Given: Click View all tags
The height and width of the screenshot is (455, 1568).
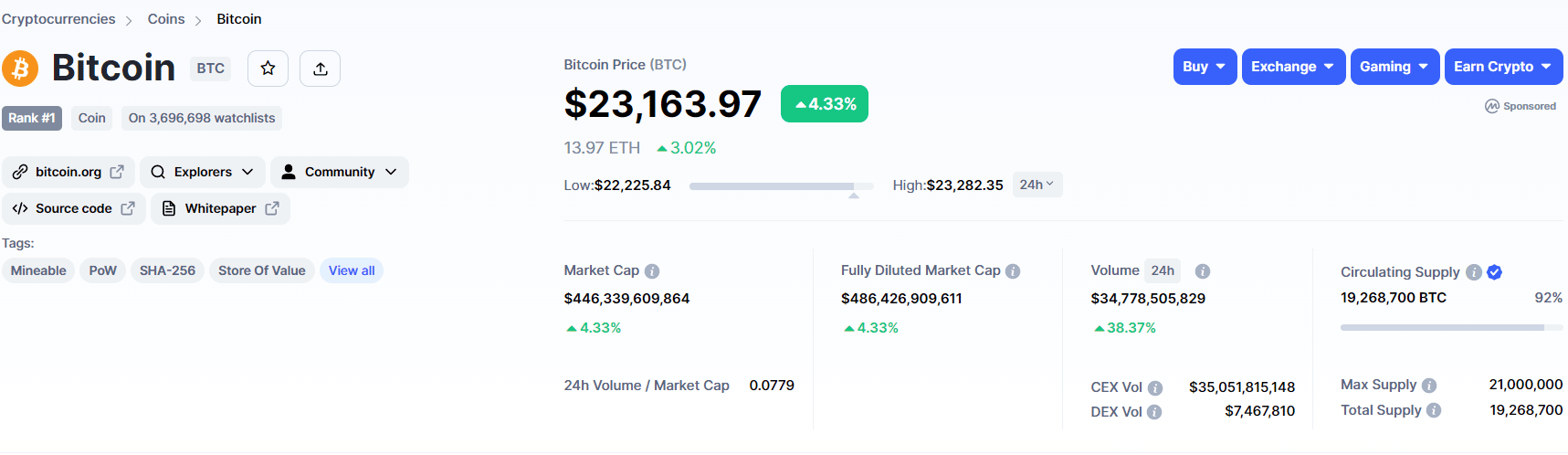Looking at the screenshot, I should click(352, 270).
